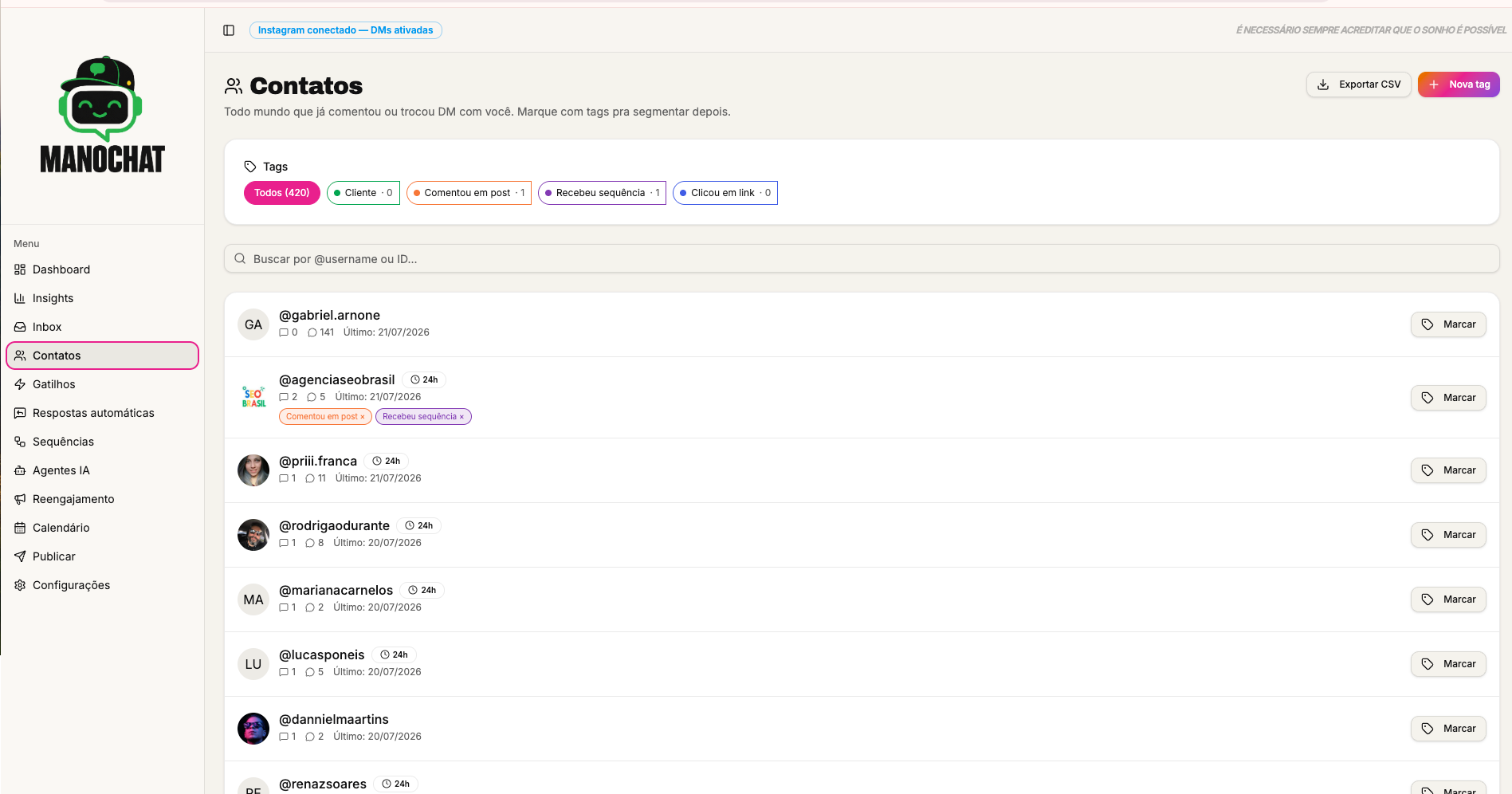Click the Sequências icon
This screenshot has width=1512, height=794.
pos(20,442)
